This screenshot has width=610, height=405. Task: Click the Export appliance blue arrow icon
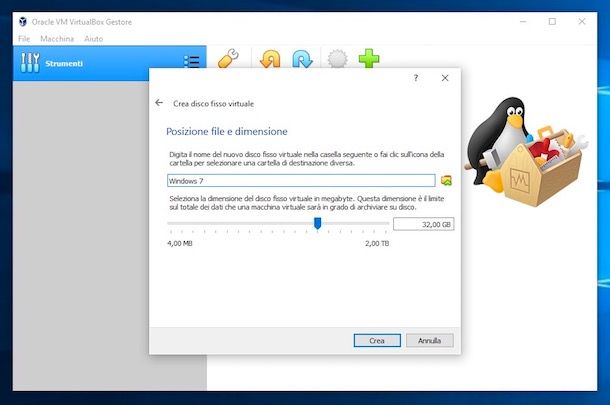[x=302, y=59]
